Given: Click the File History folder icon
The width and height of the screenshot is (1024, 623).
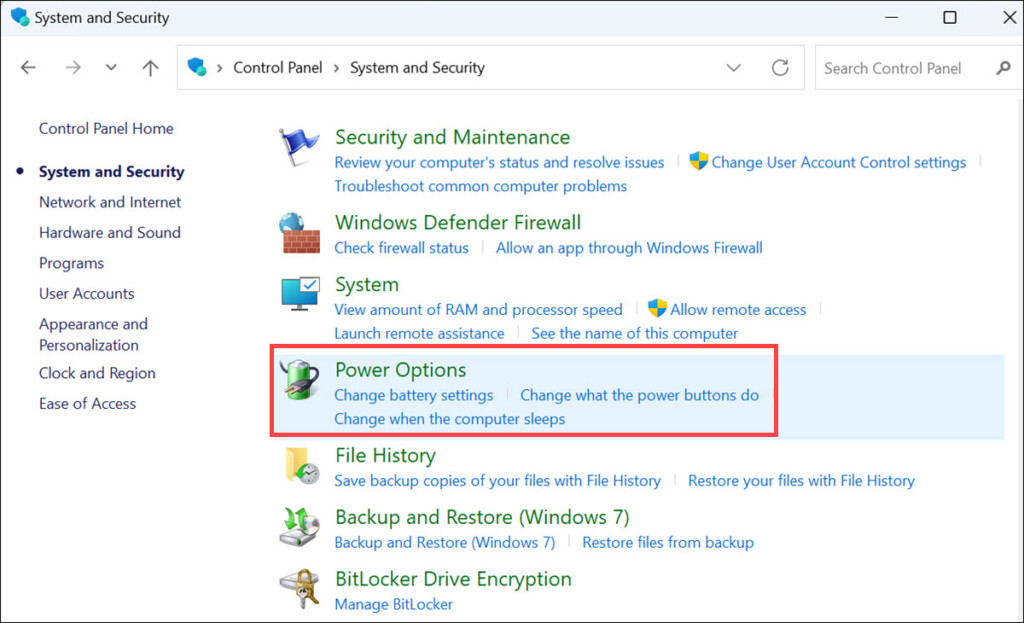Looking at the screenshot, I should coord(299,466).
